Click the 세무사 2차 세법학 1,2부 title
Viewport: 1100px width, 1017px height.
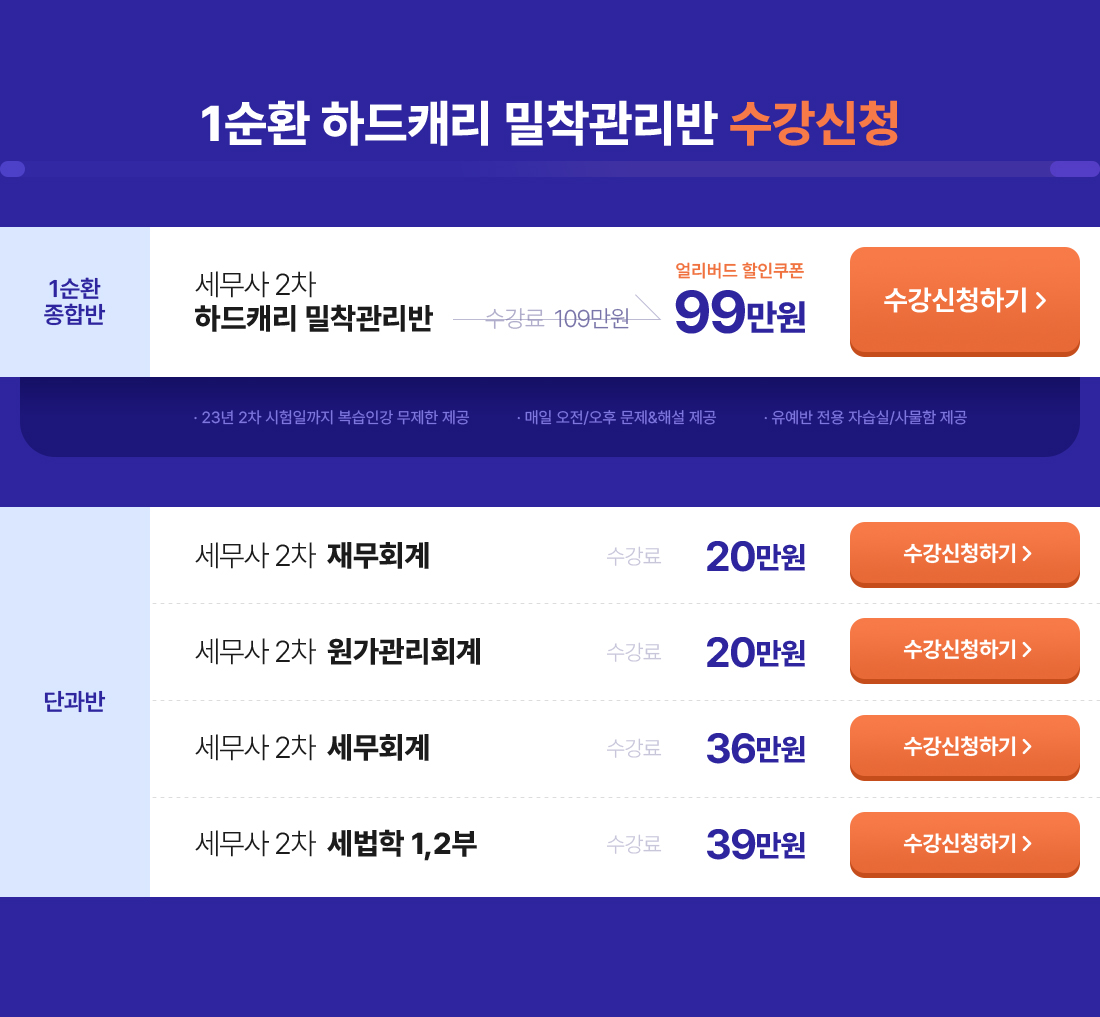pos(336,844)
